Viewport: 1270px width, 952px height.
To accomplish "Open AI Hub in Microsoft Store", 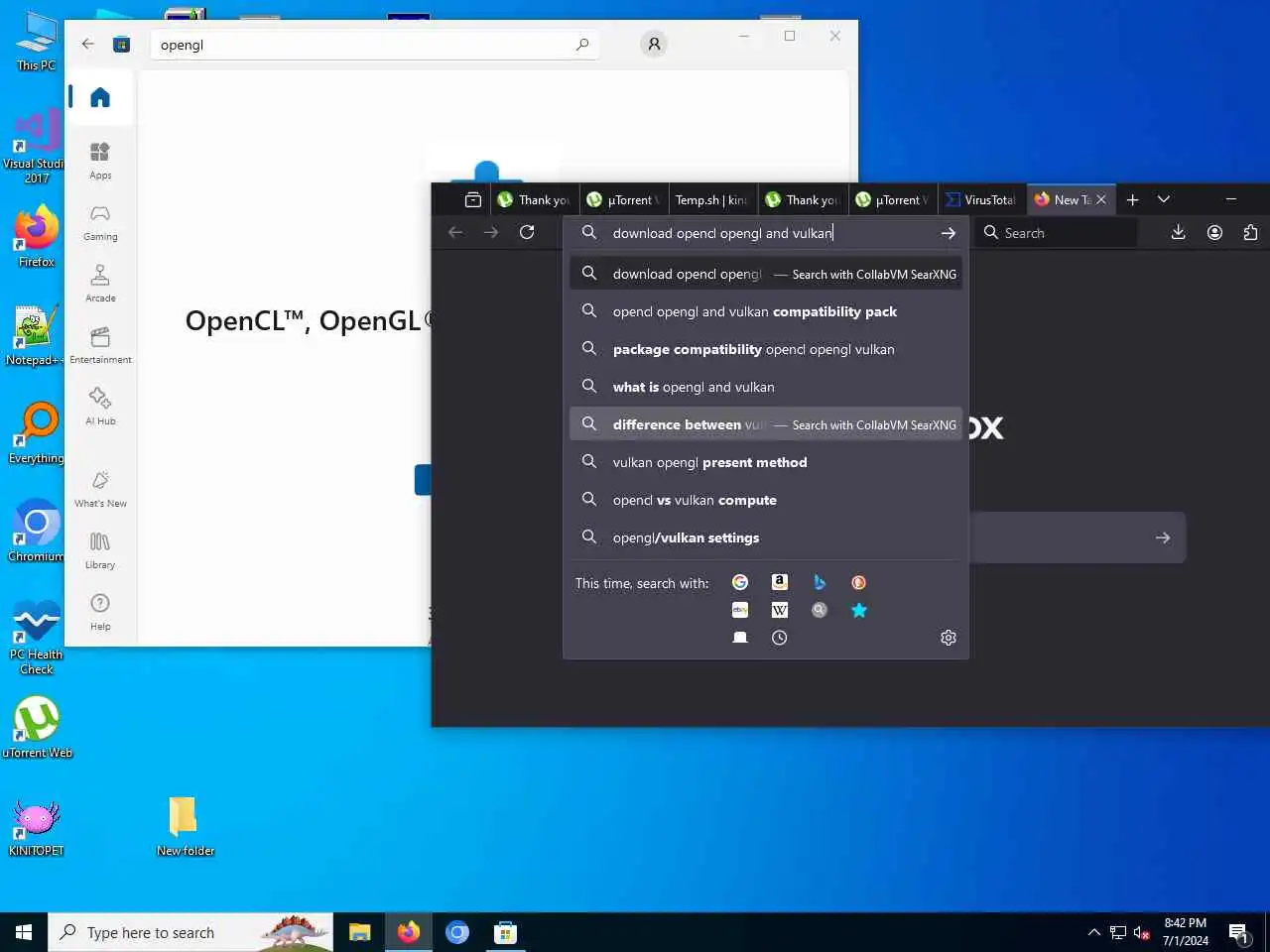I will [x=100, y=407].
